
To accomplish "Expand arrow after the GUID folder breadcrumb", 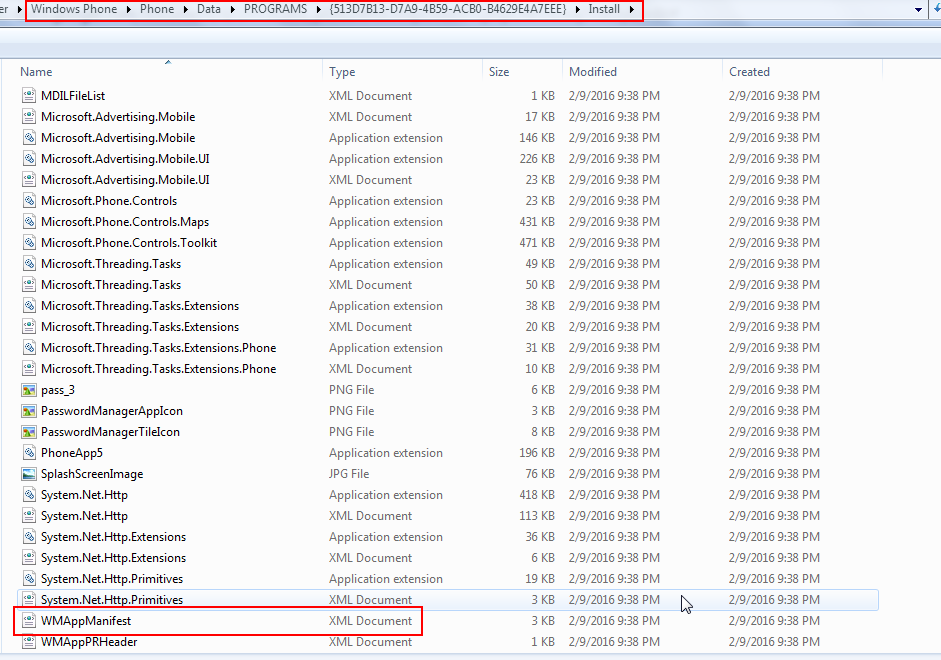I will tap(578, 9).
